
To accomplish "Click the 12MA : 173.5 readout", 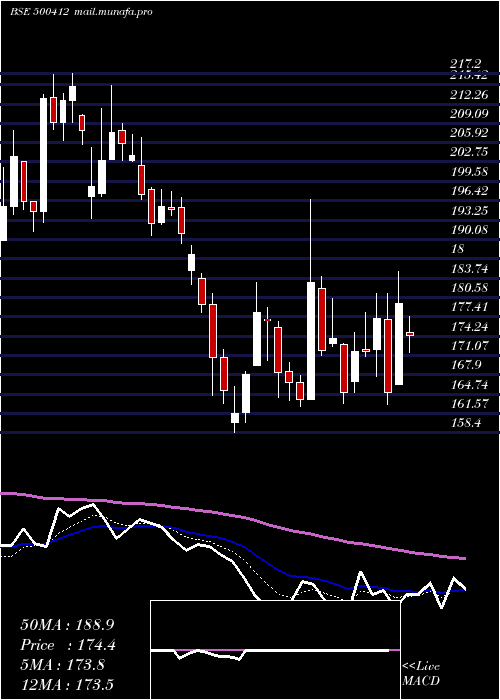I will coord(67,684).
